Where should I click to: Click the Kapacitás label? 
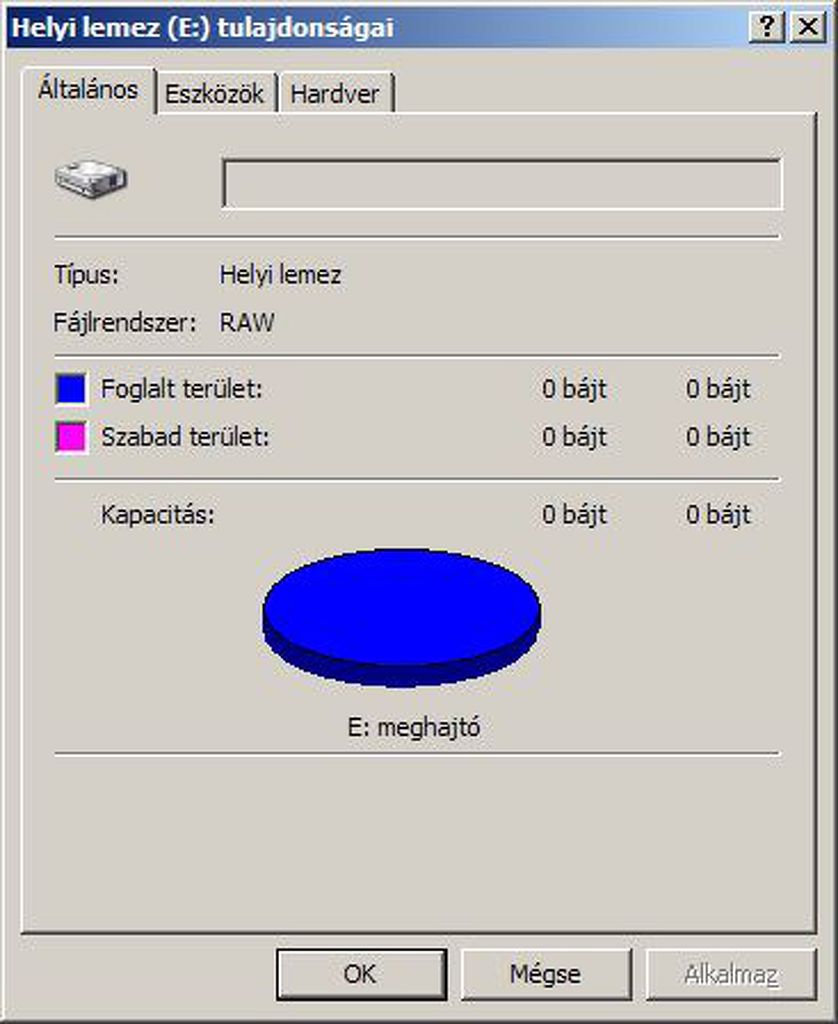[x=157, y=515]
